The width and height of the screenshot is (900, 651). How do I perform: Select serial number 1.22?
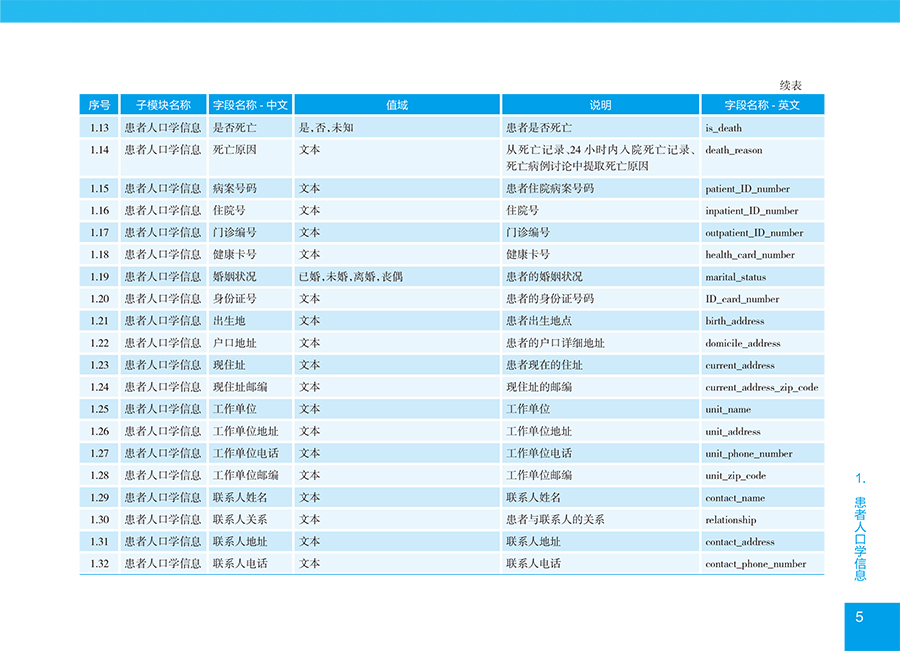click(99, 343)
